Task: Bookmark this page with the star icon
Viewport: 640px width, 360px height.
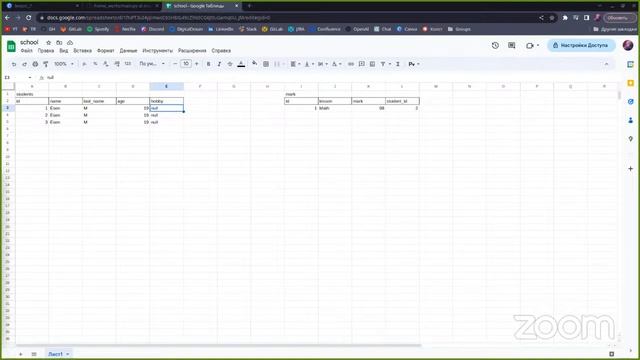Action: point(552,18)
